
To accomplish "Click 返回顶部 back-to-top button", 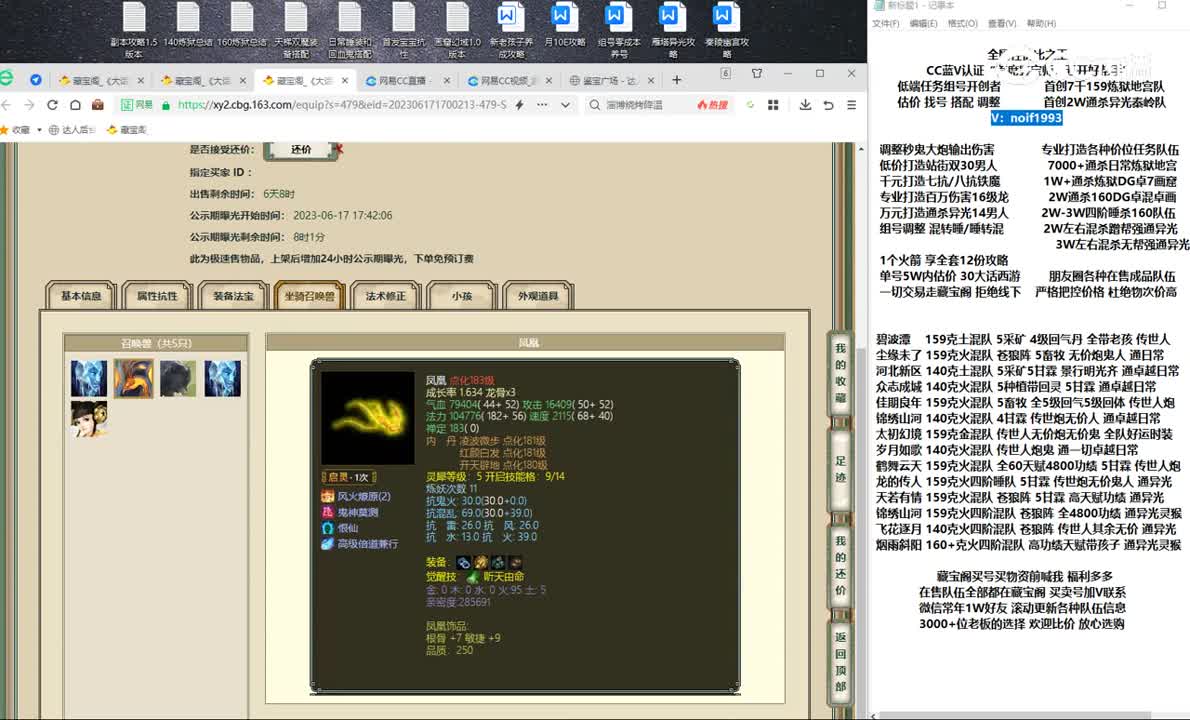I will coord(840,661).
